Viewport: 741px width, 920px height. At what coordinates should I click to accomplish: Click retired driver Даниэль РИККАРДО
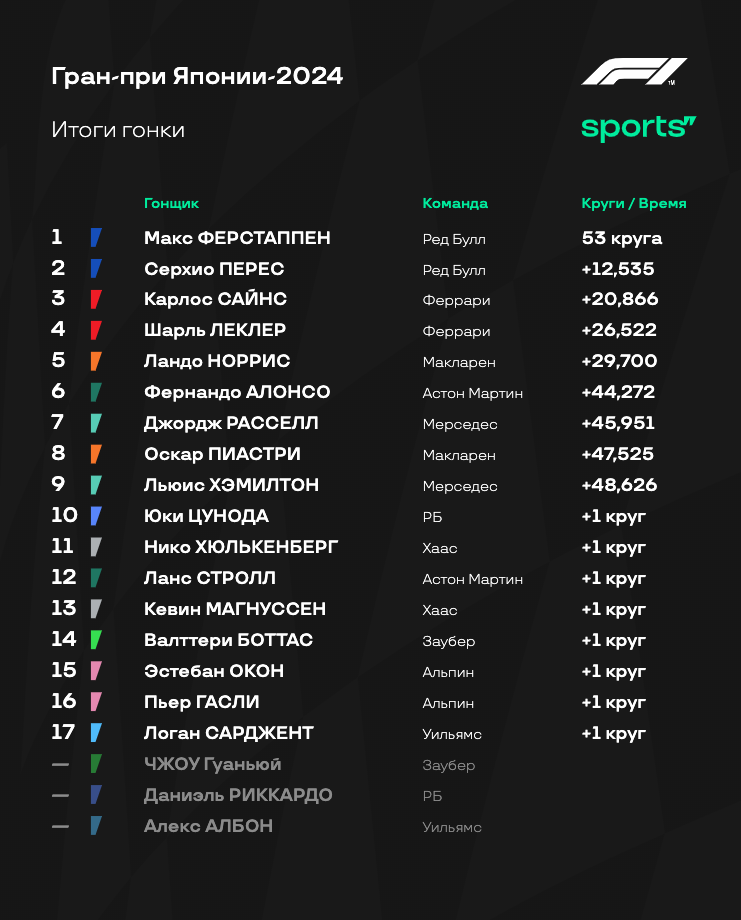(x=238, y=795)
